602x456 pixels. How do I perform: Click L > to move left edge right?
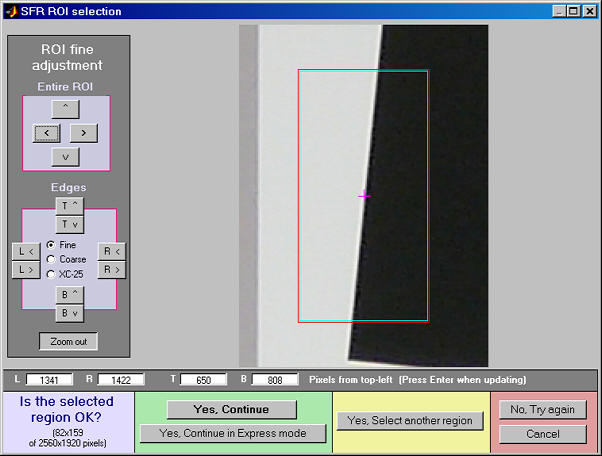coord(26,270)
